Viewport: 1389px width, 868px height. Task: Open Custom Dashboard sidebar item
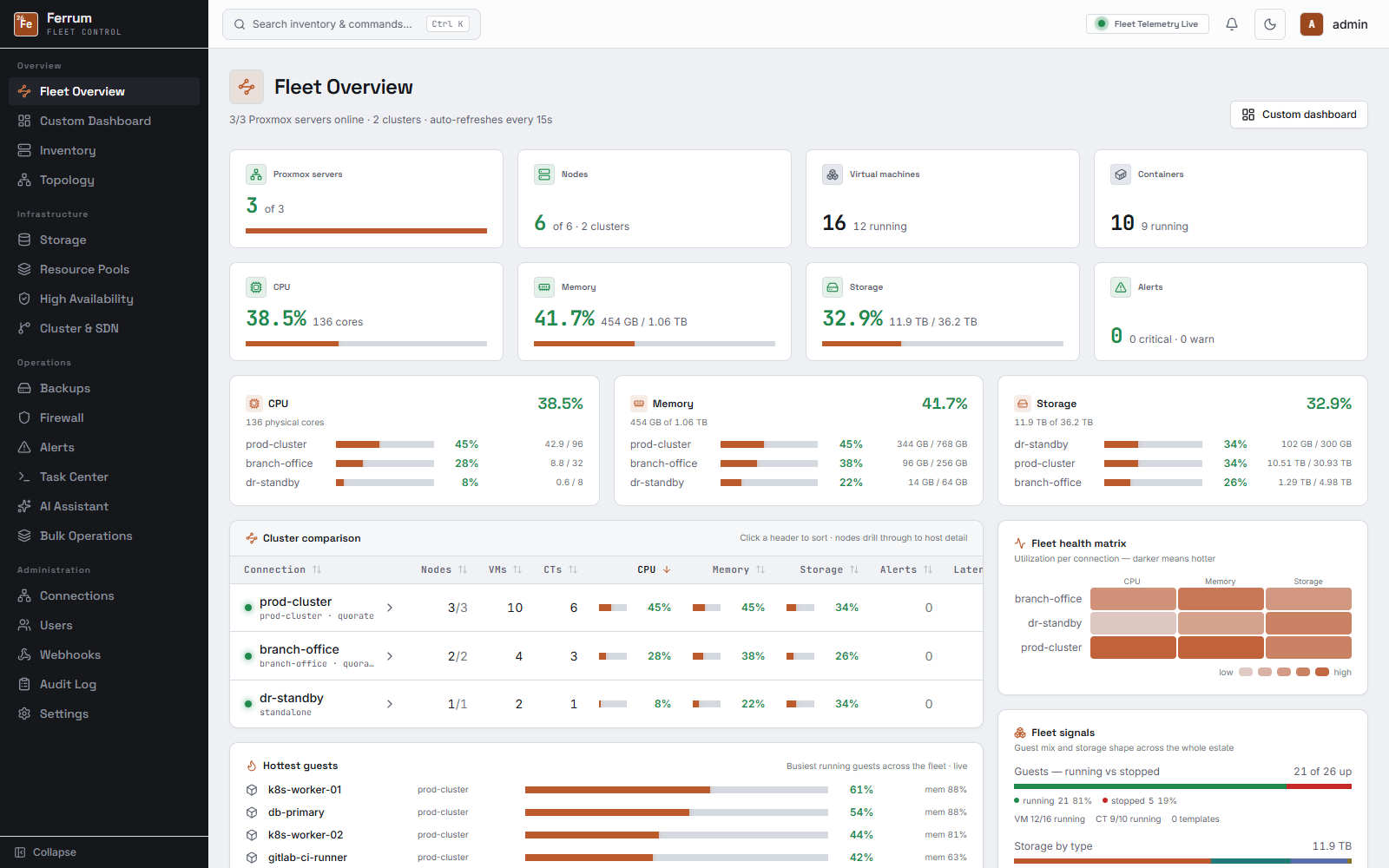[104, 121]
